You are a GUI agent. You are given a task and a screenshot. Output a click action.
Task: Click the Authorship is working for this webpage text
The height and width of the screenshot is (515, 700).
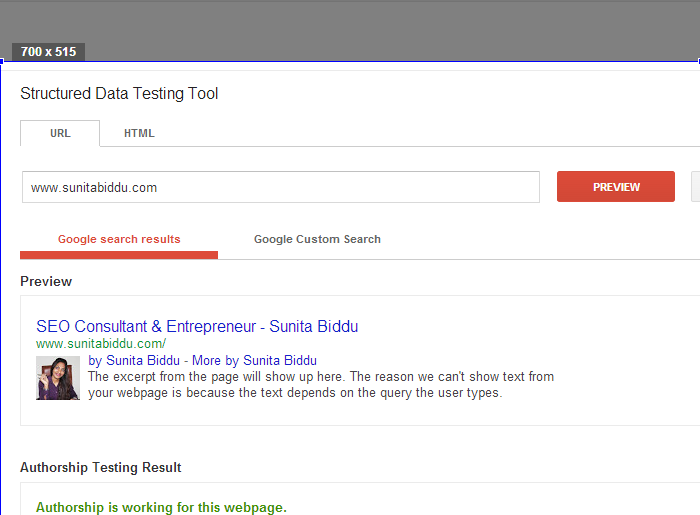161,507
